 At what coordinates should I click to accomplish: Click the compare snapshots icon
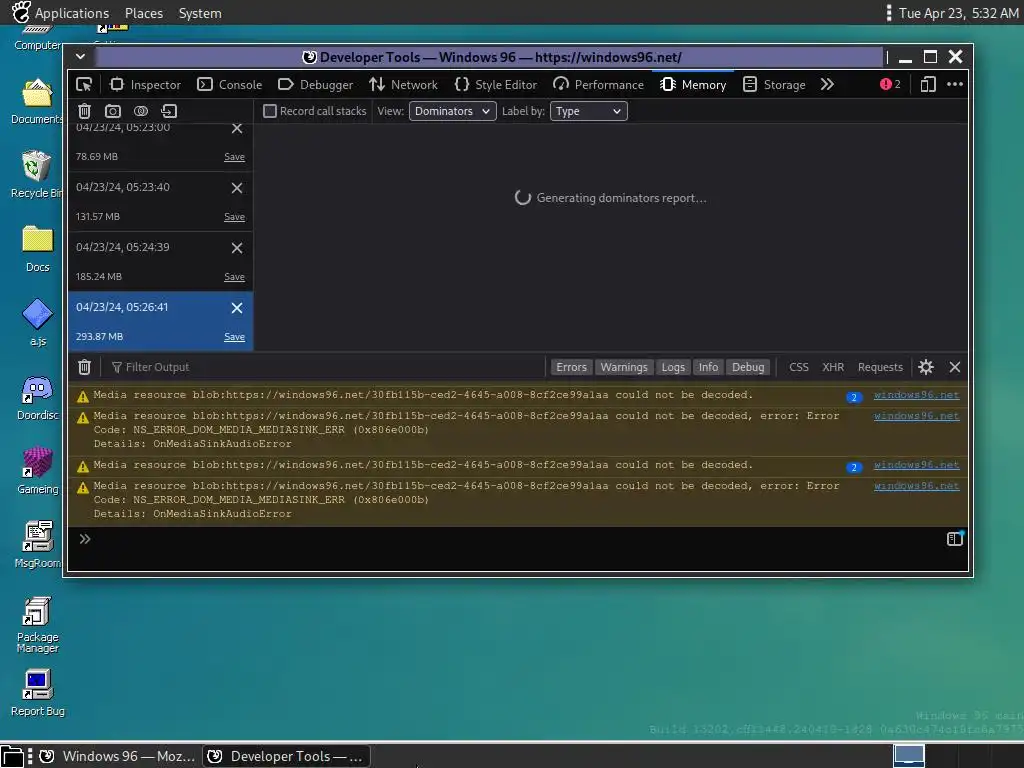tap(141, 111)
